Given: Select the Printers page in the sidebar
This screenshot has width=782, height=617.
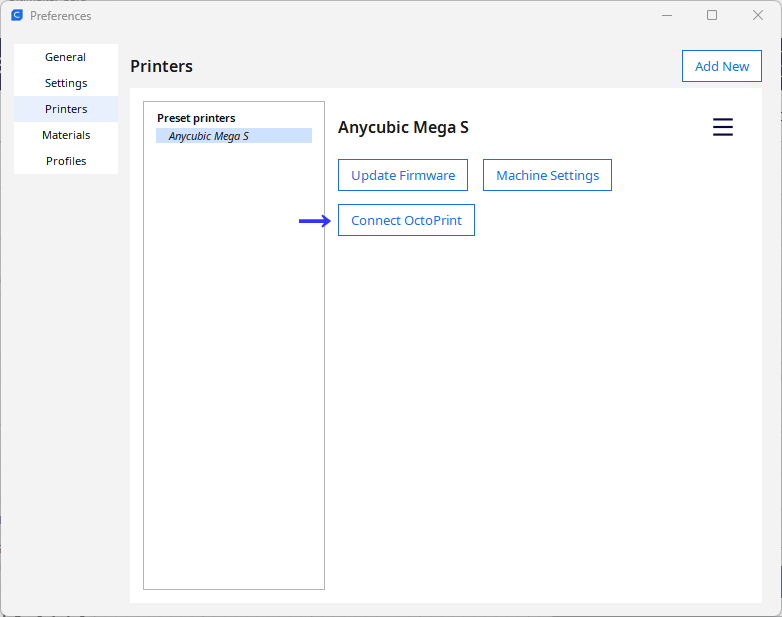Looking at the screenshot, I should tap(66, 109).
